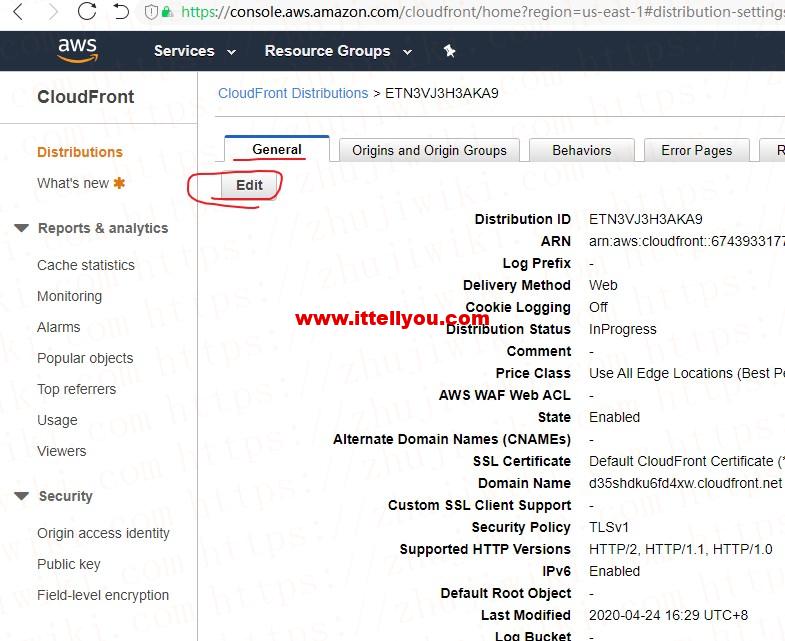This screenshot has width=785, height=641.
Task: Open the Monitoring page
Action: [69, 296]
